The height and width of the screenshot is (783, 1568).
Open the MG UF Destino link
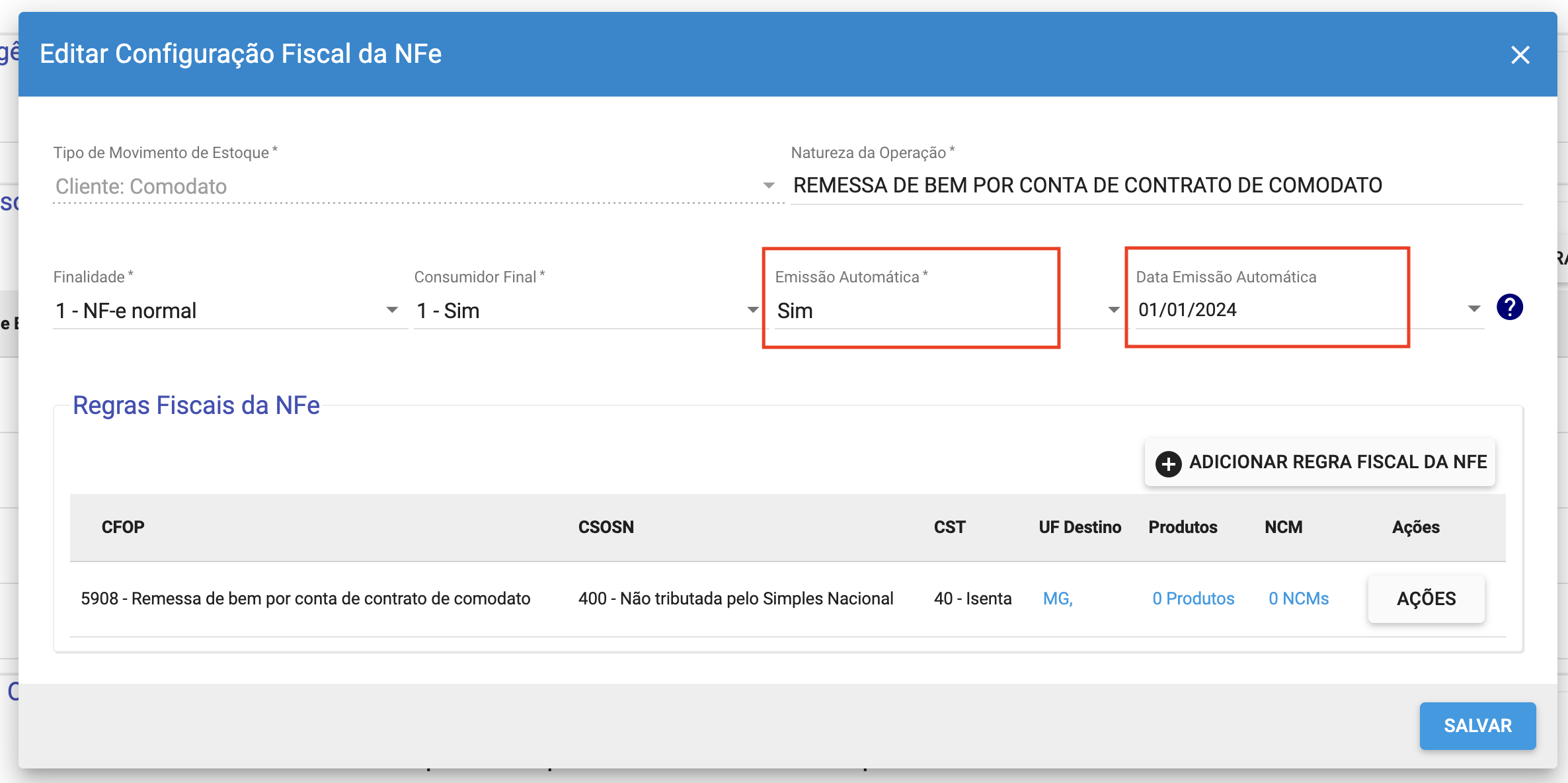pos(1058,598)
